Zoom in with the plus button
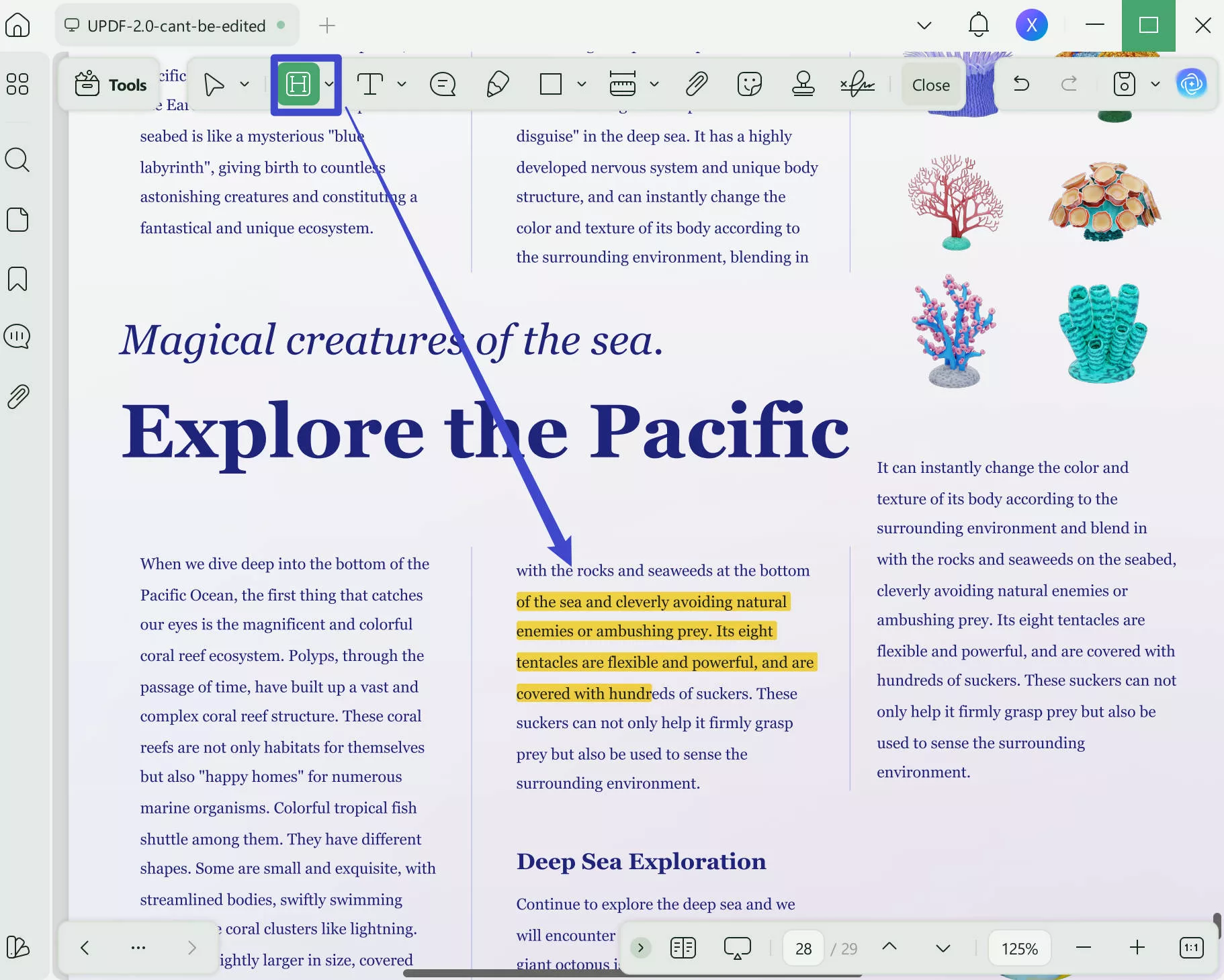The image size is (1224, 980). 1137,948
